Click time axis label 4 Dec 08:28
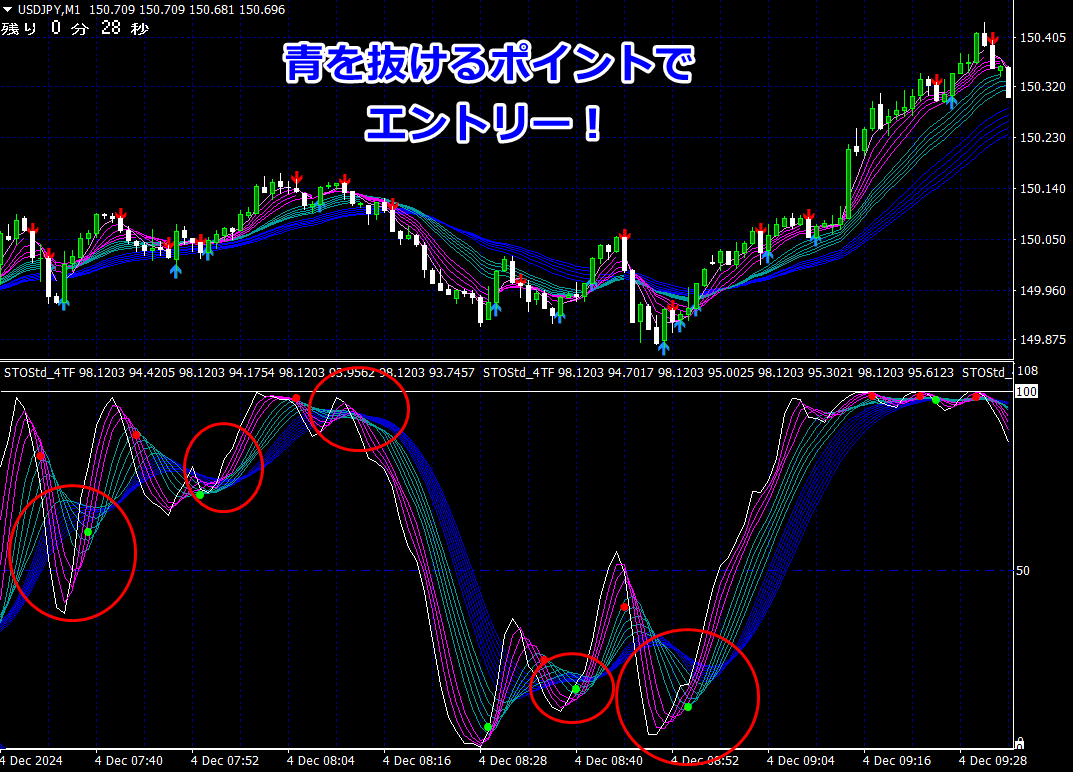Screen dimensions: 1073x772 coord(513,760)
